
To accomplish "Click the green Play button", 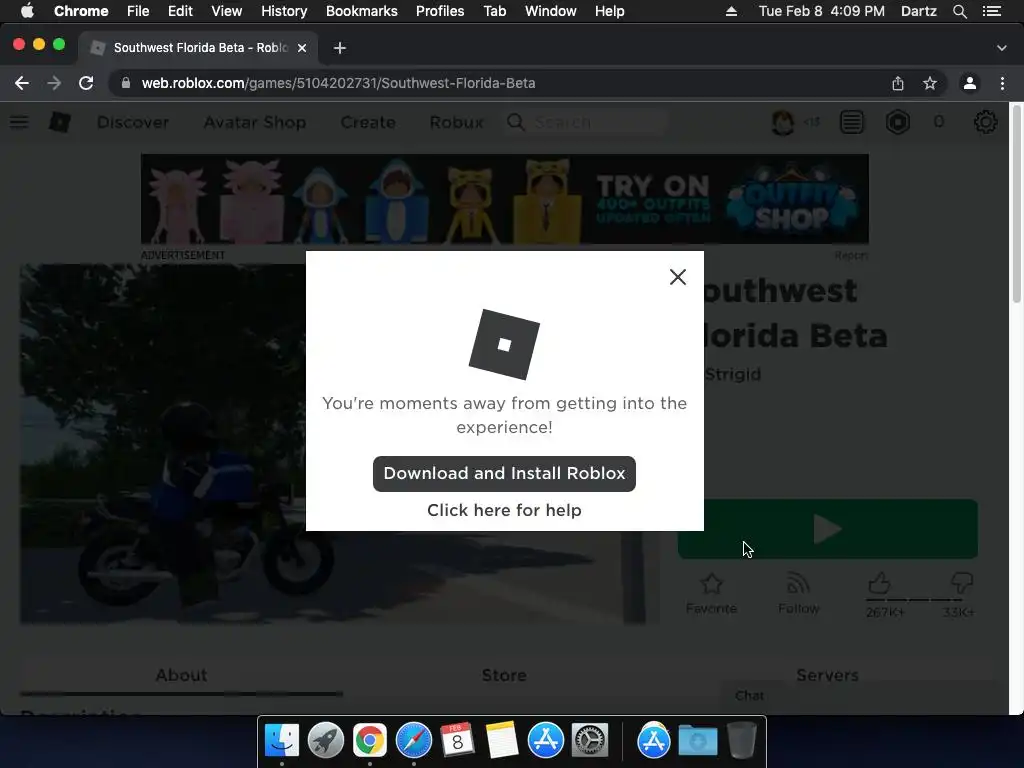I will [828, 529].
